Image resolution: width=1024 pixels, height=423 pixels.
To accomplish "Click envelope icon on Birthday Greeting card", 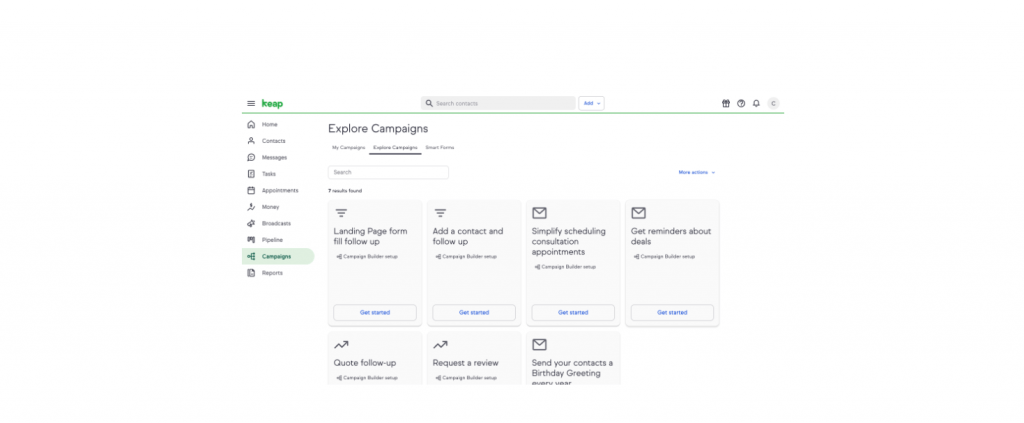I will pos(539,345).
